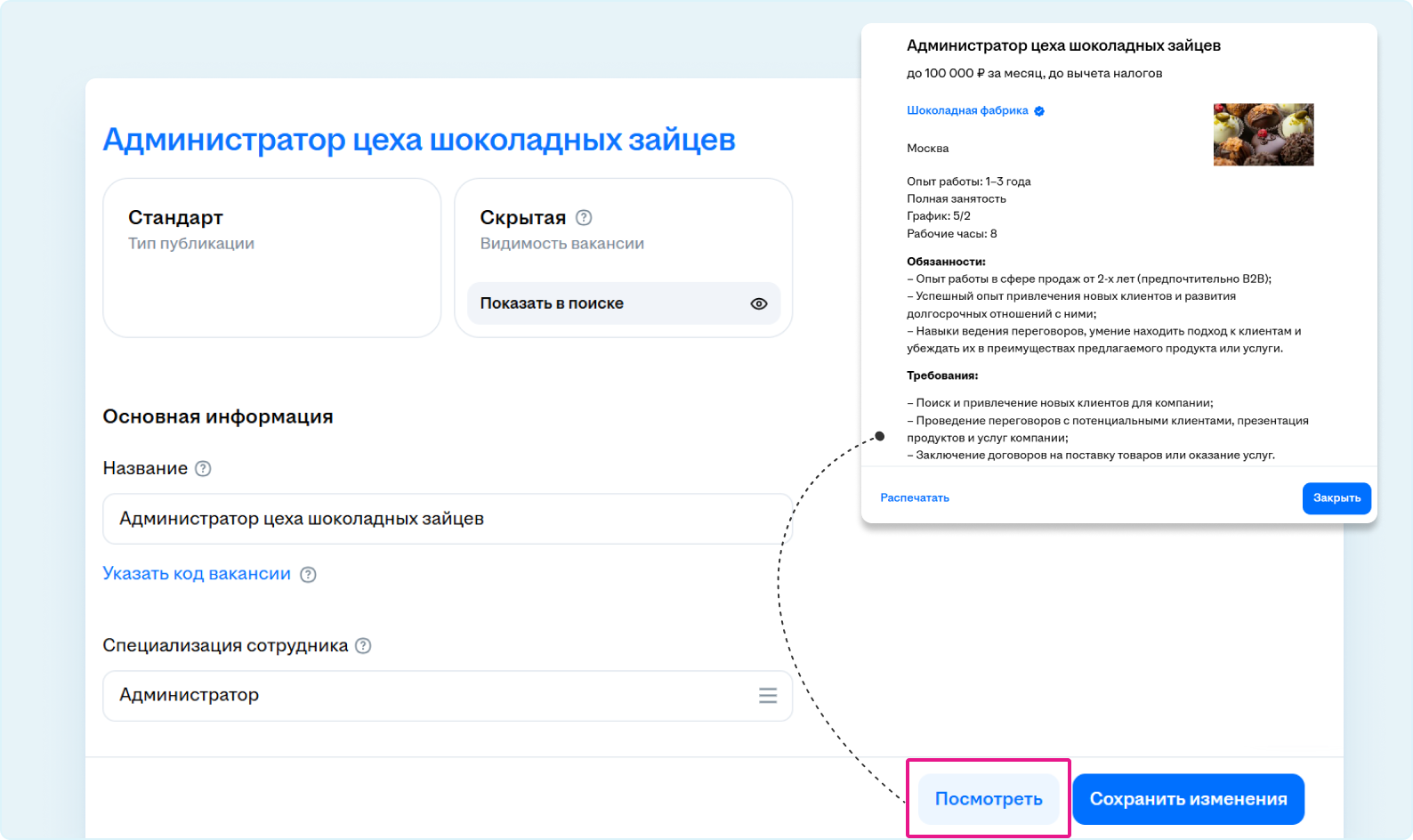The width and height of the screenshot is (1413, 840).
Task: Click the Распечатать link in the preview
Action: click(915, 498)
